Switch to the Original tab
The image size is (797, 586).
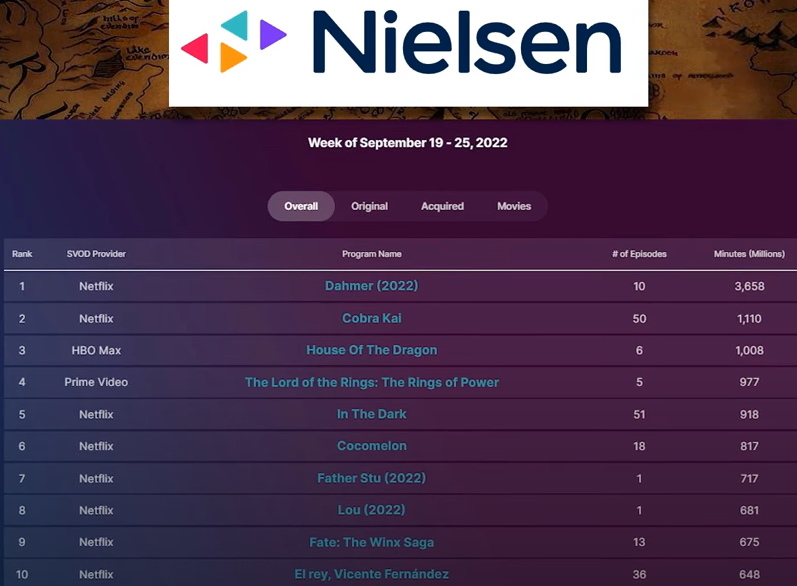pos(369,206)
